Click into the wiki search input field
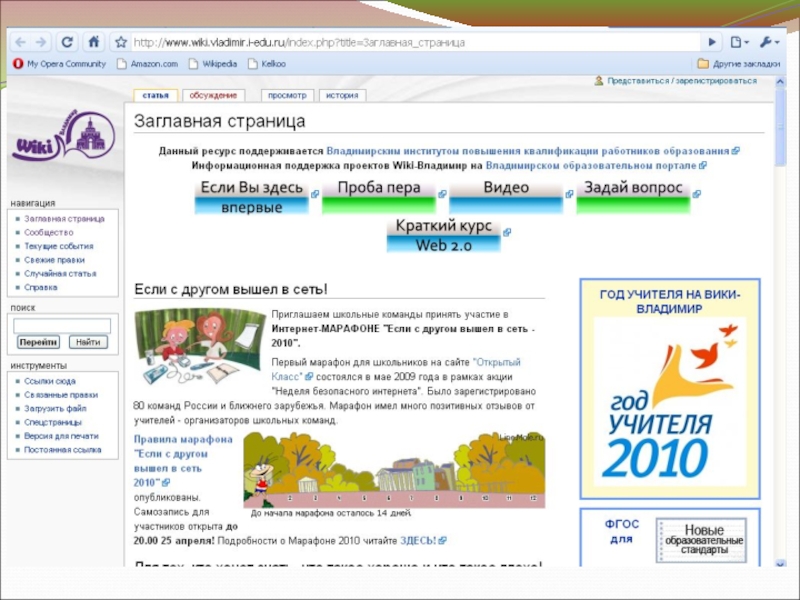This screenshot has height=600, width=800. pyautogui.click(x=62, y=325)
